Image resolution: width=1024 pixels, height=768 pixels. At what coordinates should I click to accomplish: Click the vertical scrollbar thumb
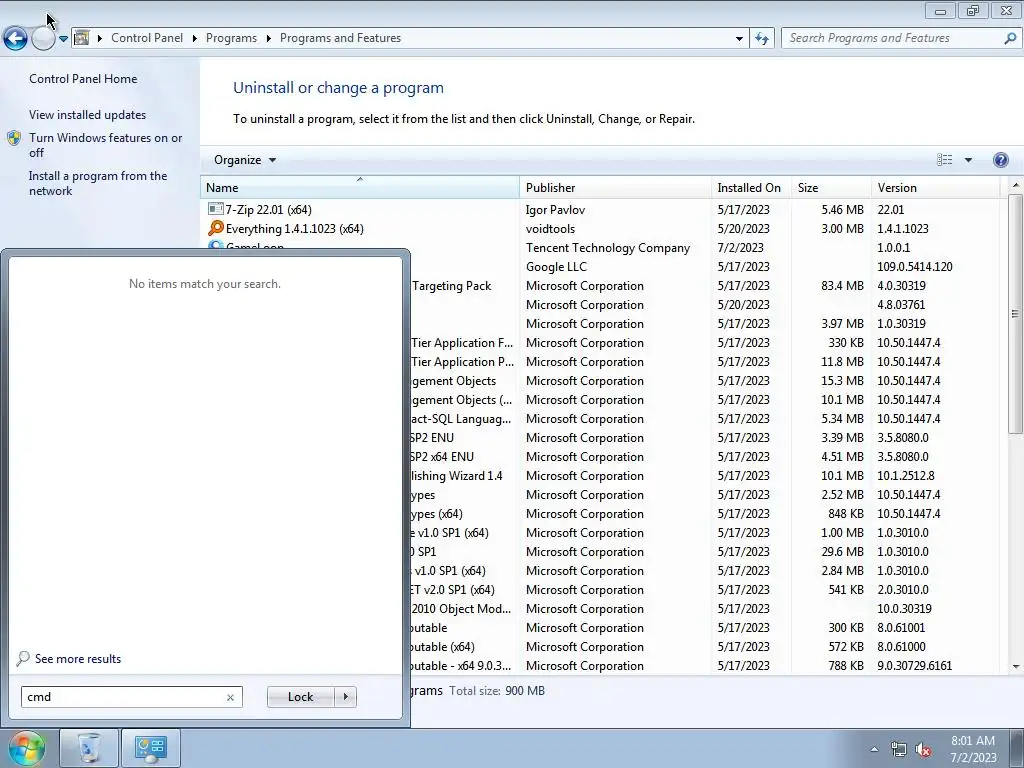pos(1016,313)
